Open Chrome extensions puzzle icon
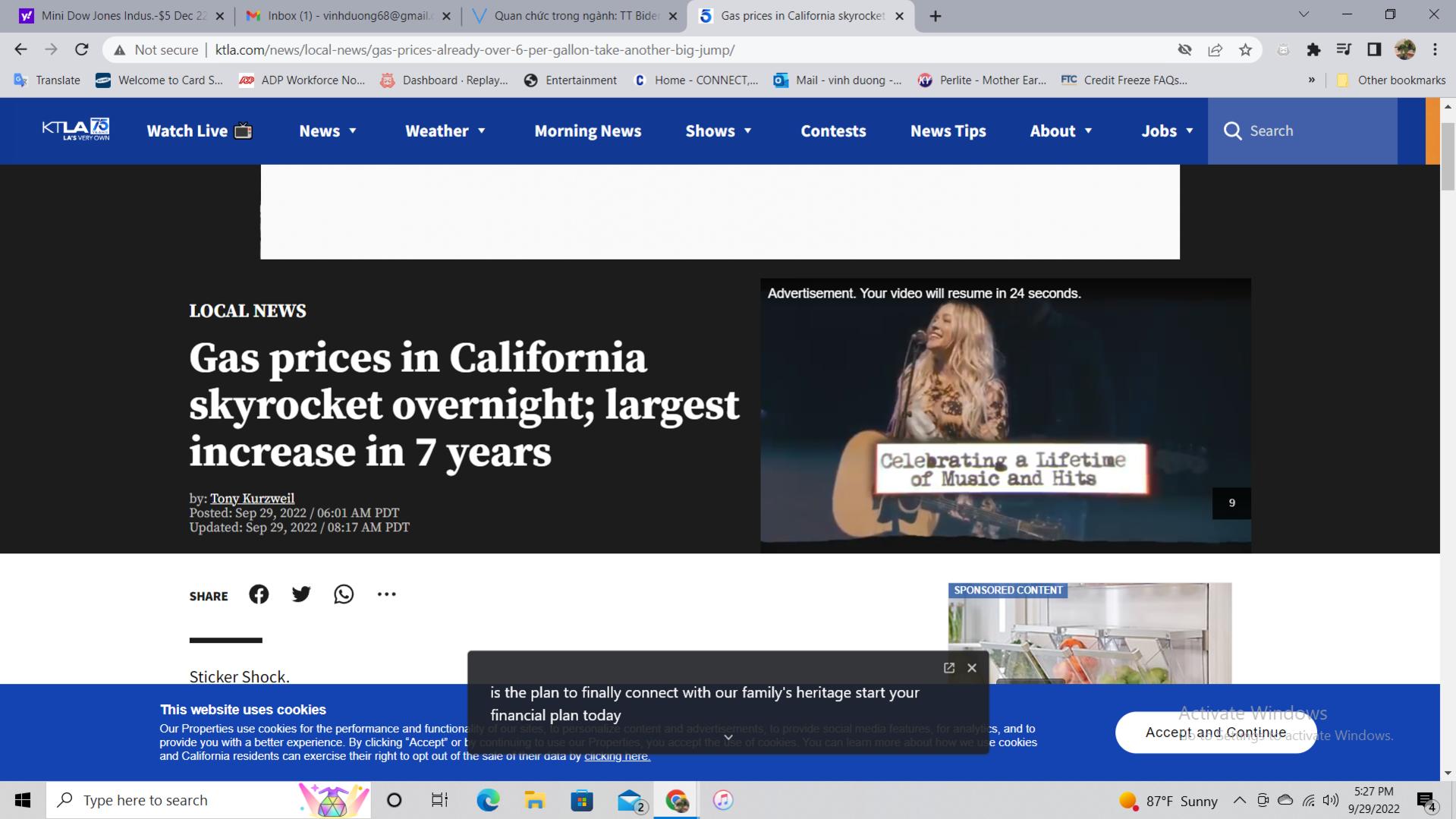The width and height of the screenshot is (1456, 819). [1313, 50]
